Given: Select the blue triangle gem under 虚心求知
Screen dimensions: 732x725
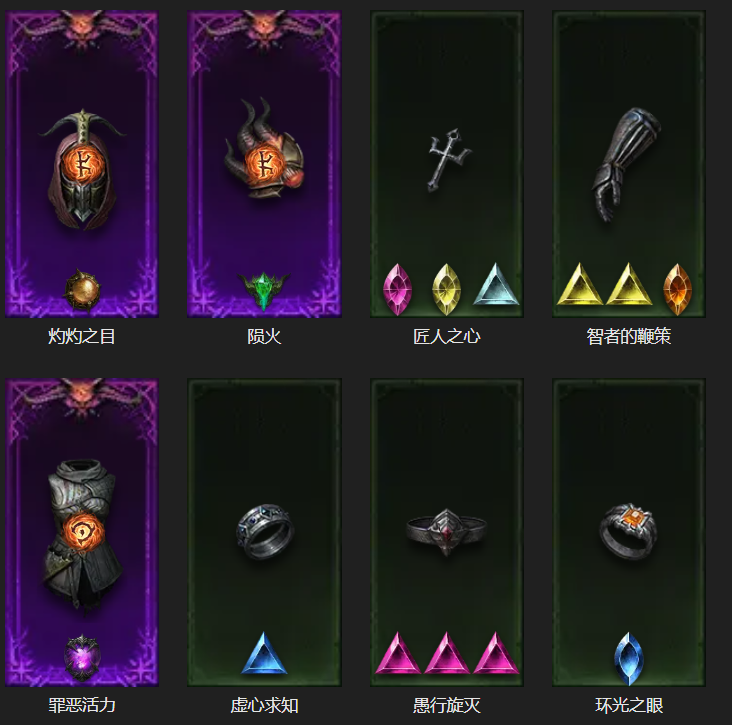Looking at the screenshot, I should click(x=264, y=653).
